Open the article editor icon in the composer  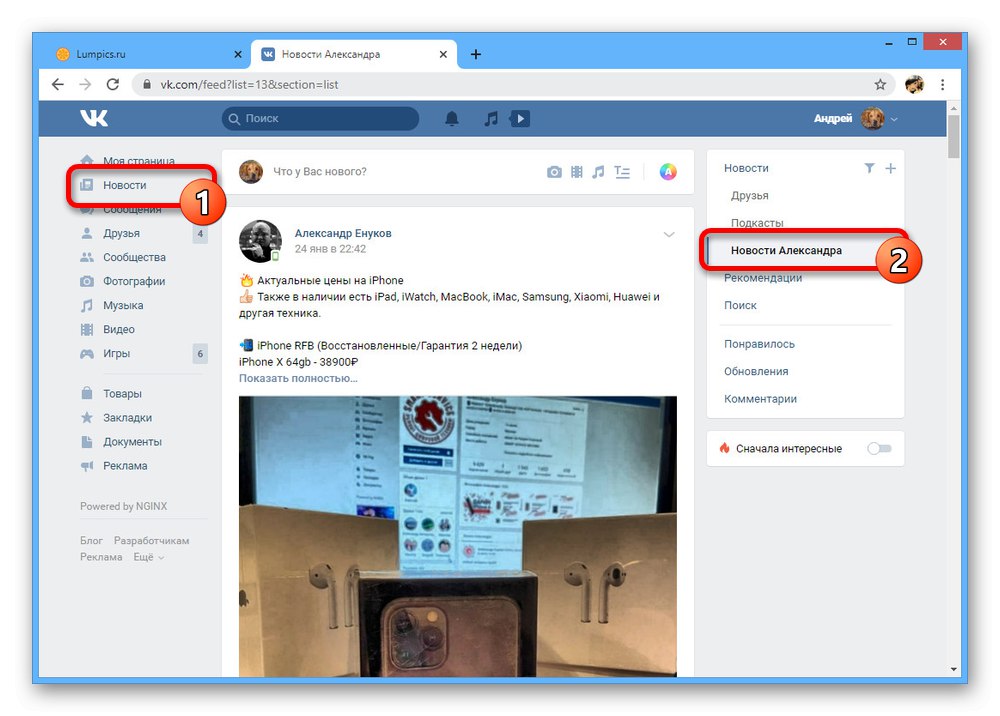(622, 172)
